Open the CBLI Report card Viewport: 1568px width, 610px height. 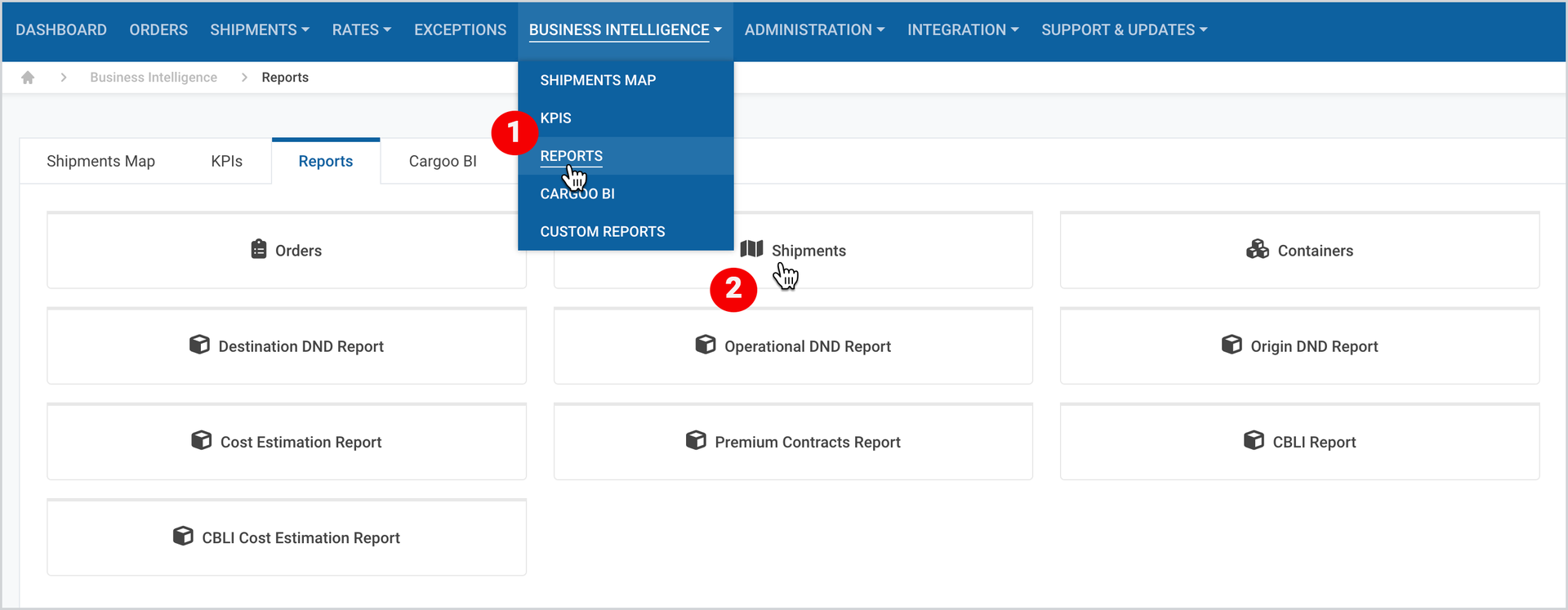tap(1299, 441)
